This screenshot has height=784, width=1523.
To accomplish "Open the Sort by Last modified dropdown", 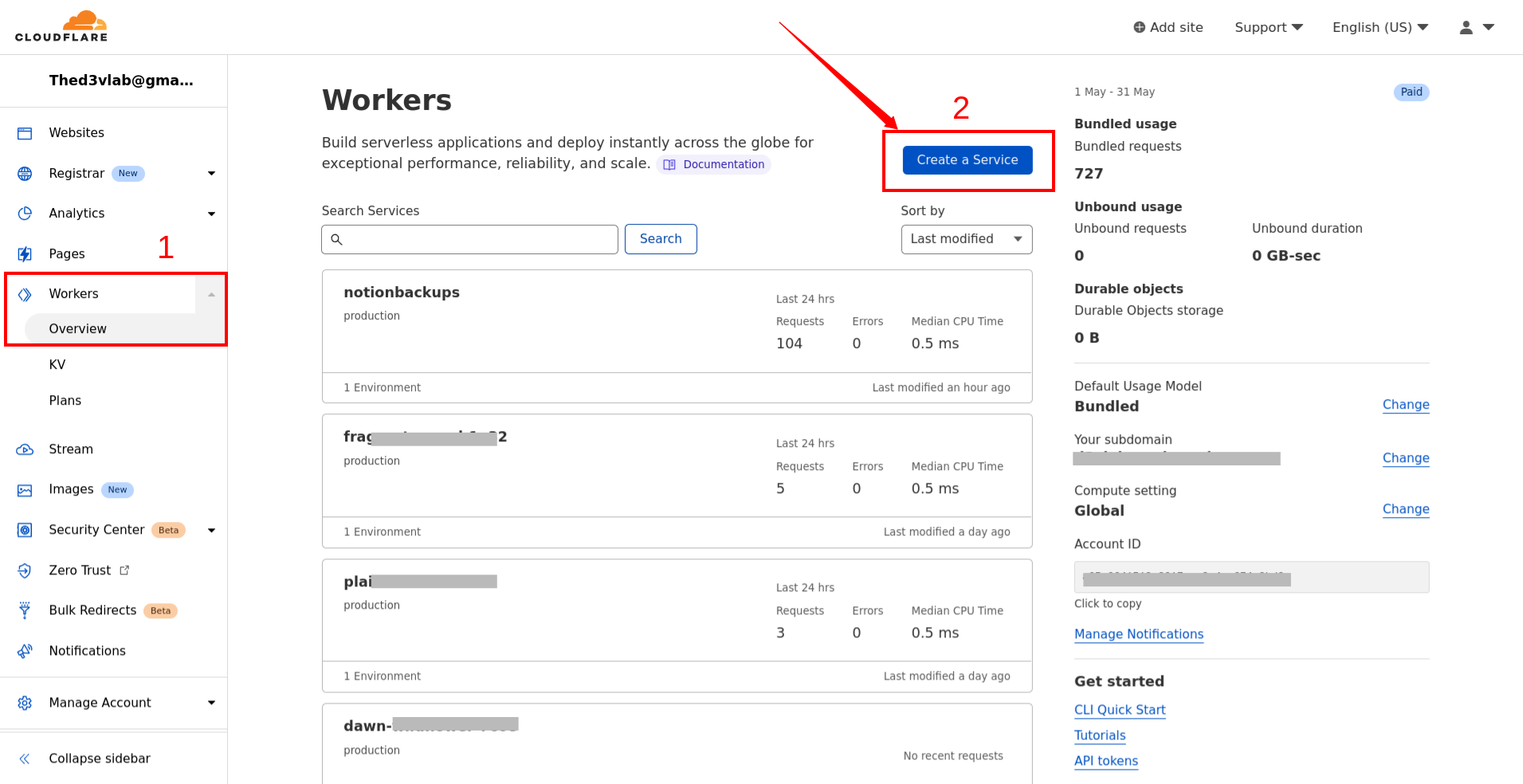I will pos(967,239).
